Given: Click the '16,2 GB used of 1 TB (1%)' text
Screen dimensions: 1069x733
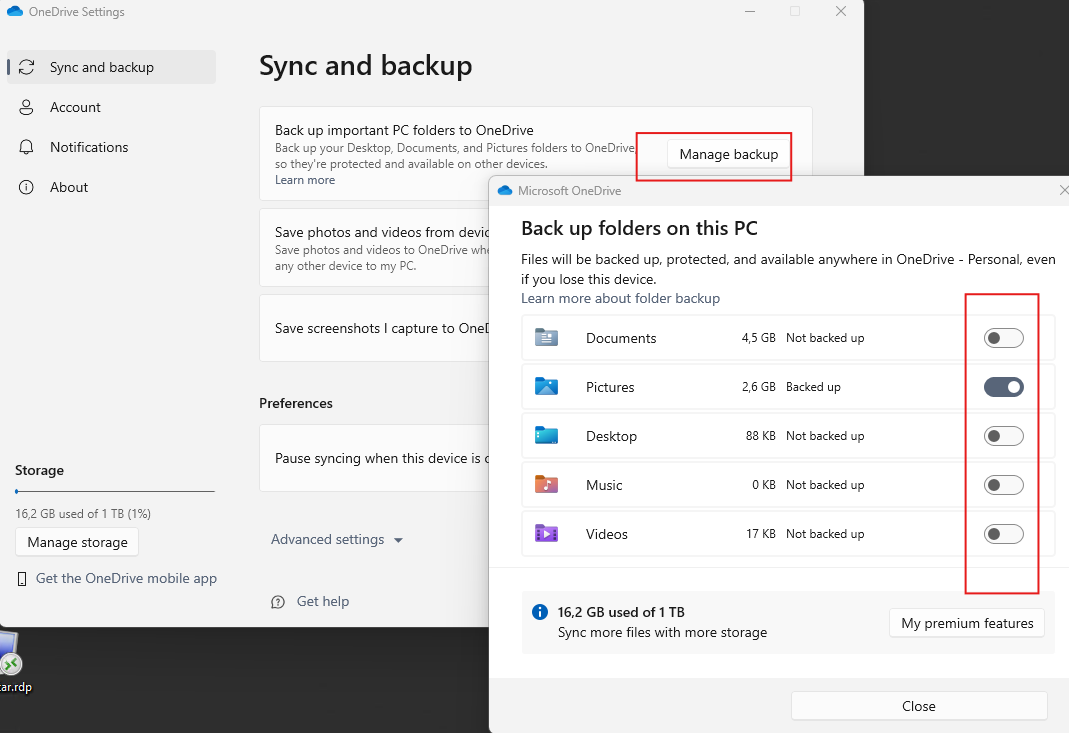Looking at the screenshot, I should coord(83,514).
